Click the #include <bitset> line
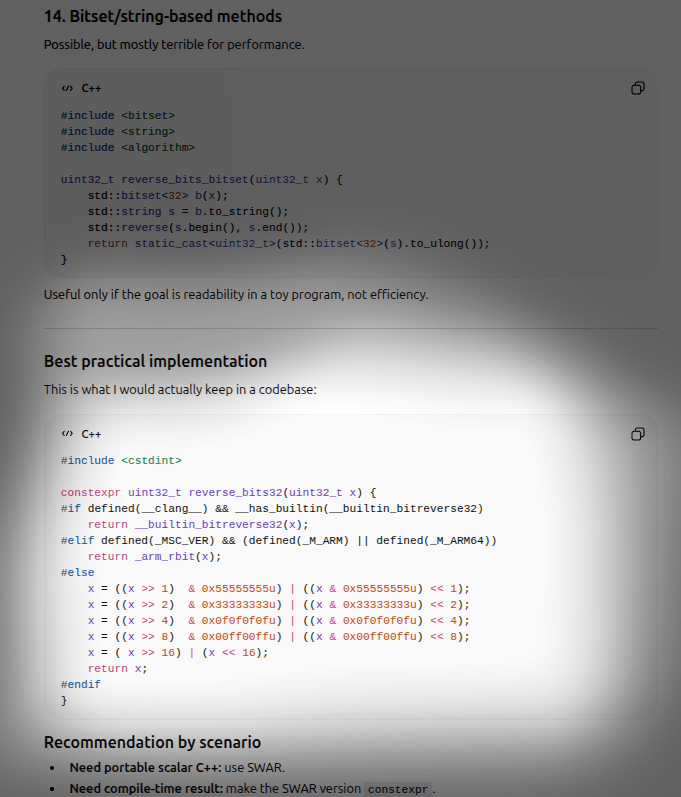Screen dimensions: 681x797 [x=118, y=115]
